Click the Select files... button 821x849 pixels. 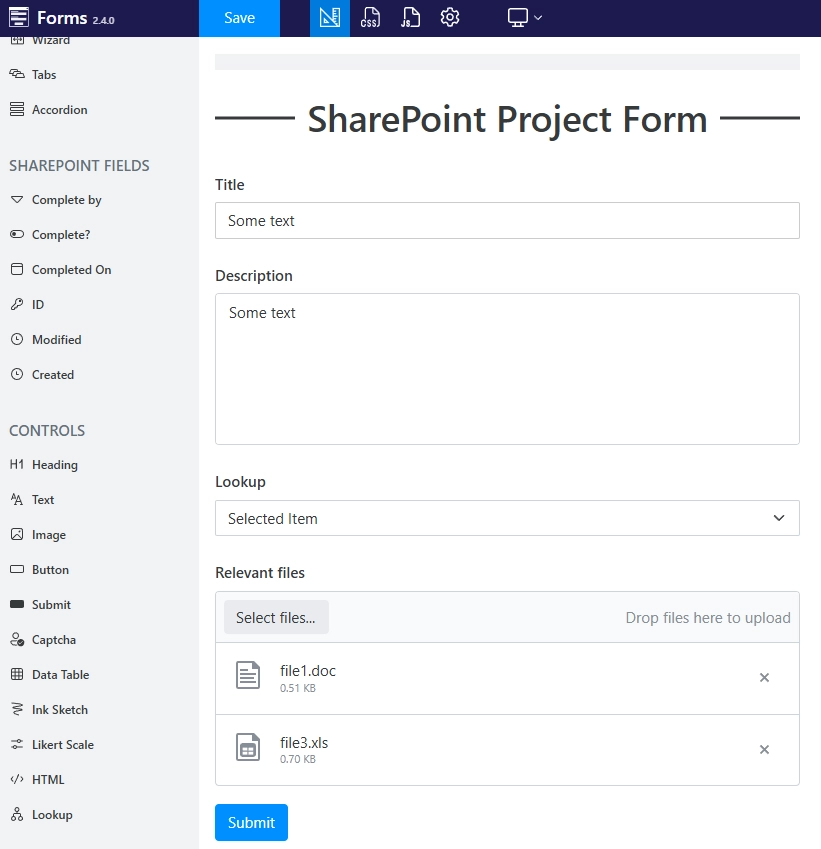tap(276, 617)
